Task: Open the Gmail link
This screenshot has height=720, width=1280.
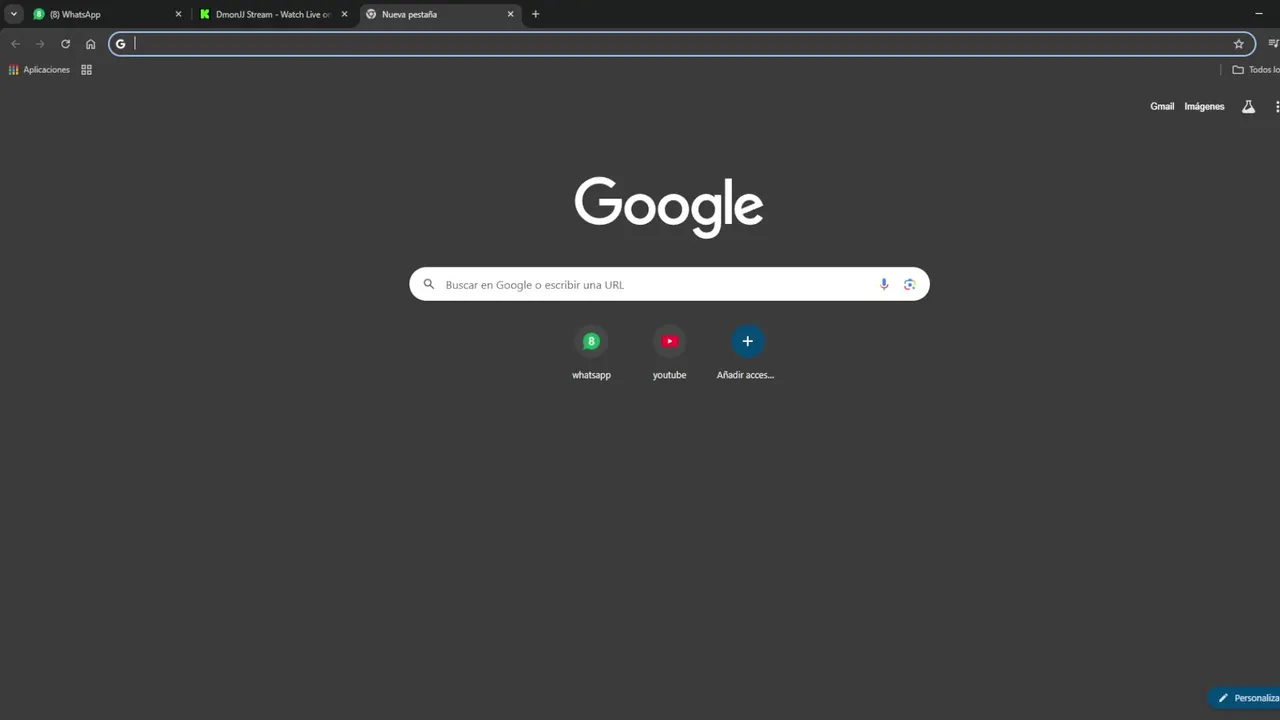Action: pos(1162,106)
